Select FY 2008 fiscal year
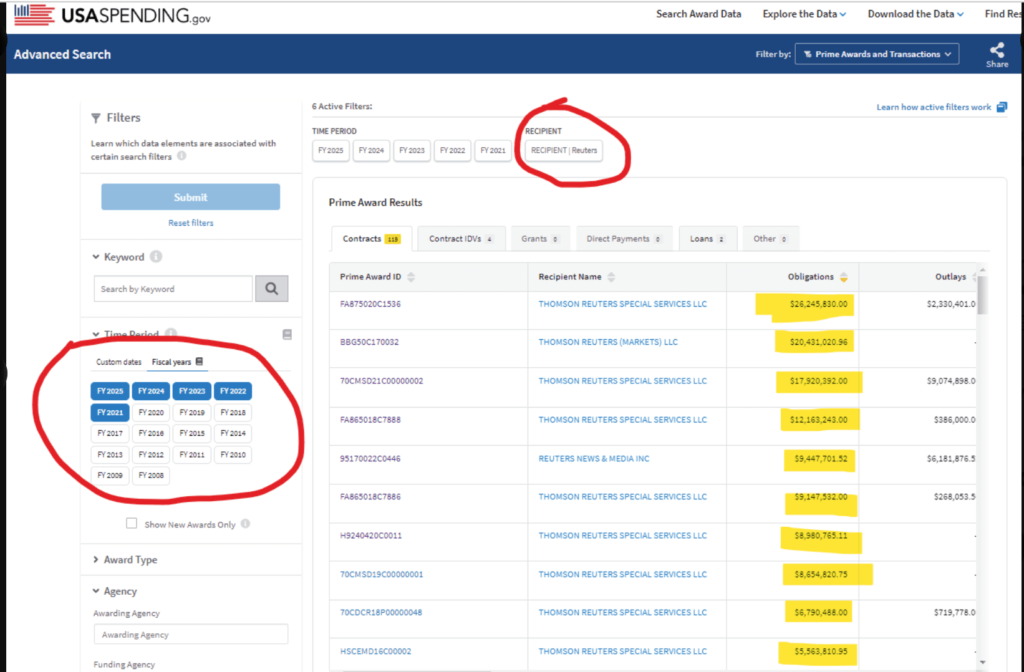This screenshot has height=672, width=1024. (151, 475)
